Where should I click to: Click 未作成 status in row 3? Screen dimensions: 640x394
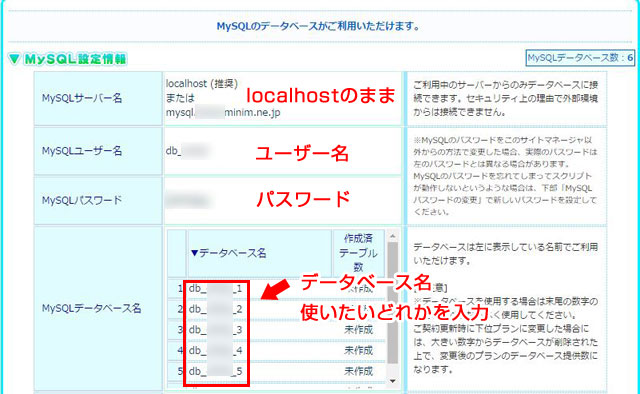point(358,329)
